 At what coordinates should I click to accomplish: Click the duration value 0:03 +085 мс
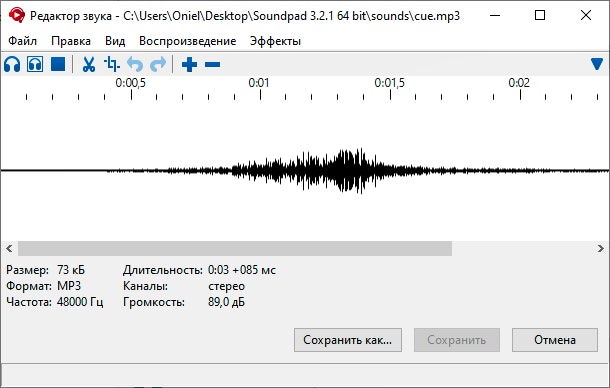[x=242, y=270]
